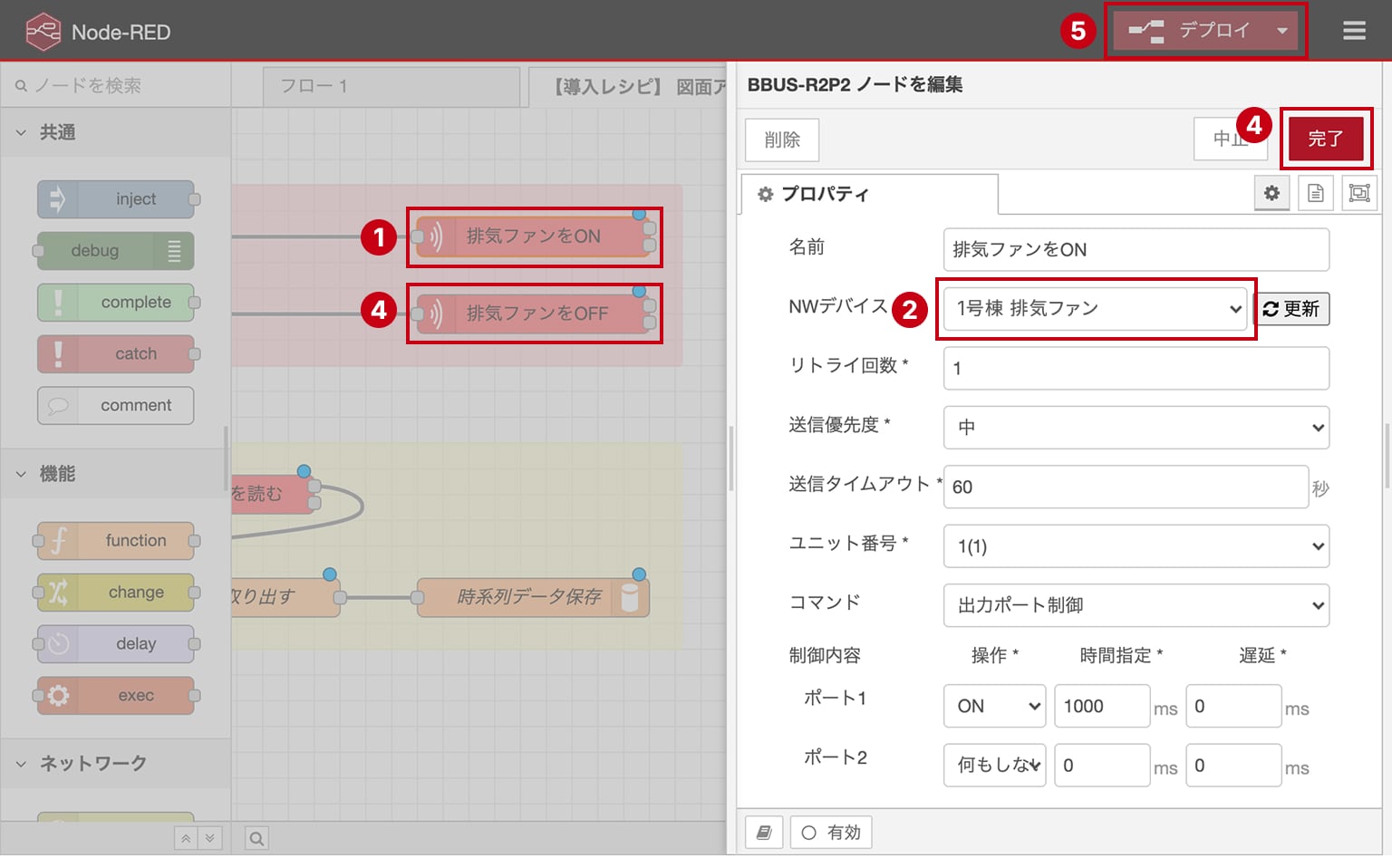Image resolution: width=1392 pixels, height=868 pixels.
Task: Select the delay node in palette
Action: pos(116,644)
